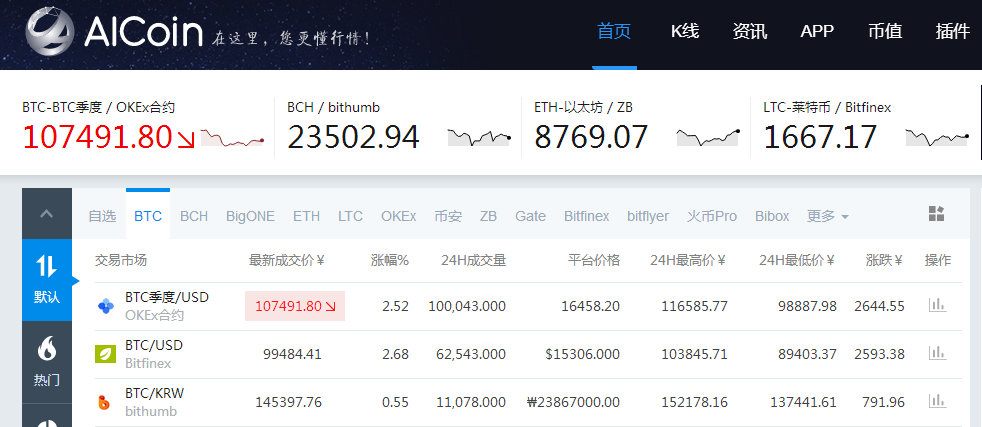Open 币值 in top navigation

885,31
